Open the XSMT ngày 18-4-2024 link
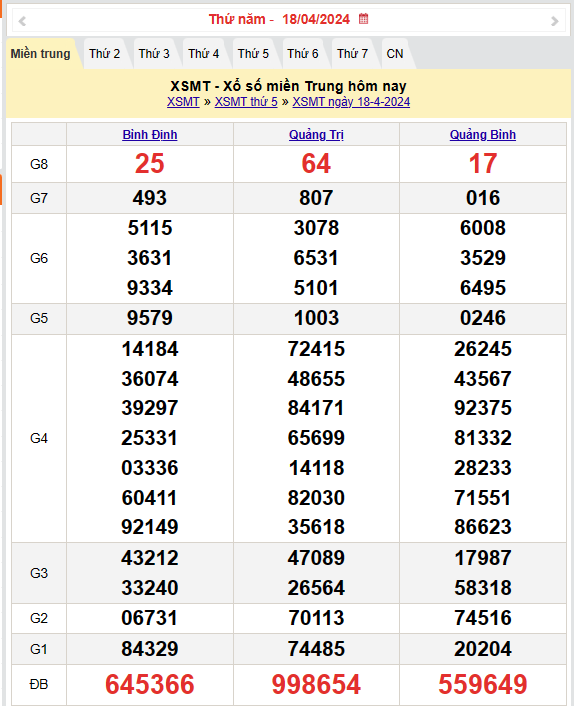Screen dimensions: 574x706 click(351, 102)
